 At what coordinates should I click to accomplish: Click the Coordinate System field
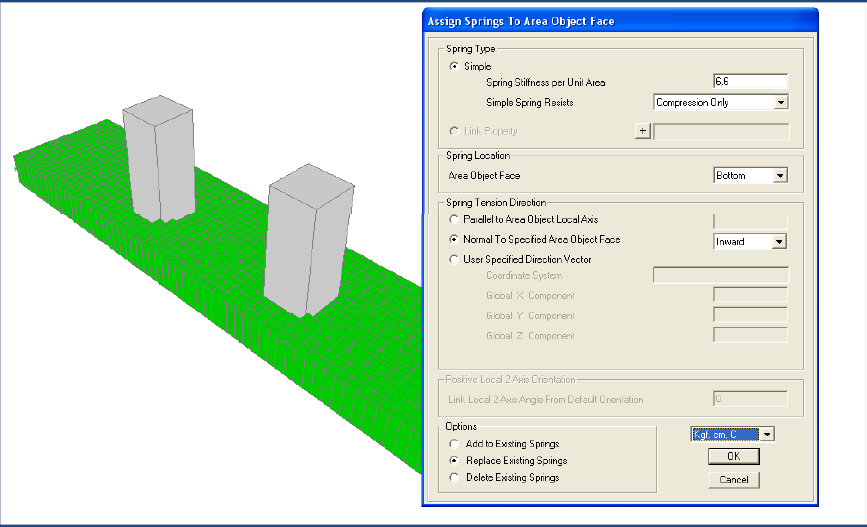click(720, 275)
